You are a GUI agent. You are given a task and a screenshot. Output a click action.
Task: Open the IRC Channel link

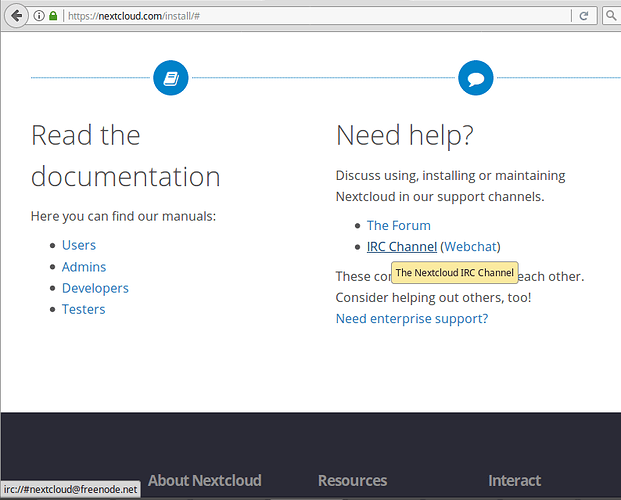[402, 246]
